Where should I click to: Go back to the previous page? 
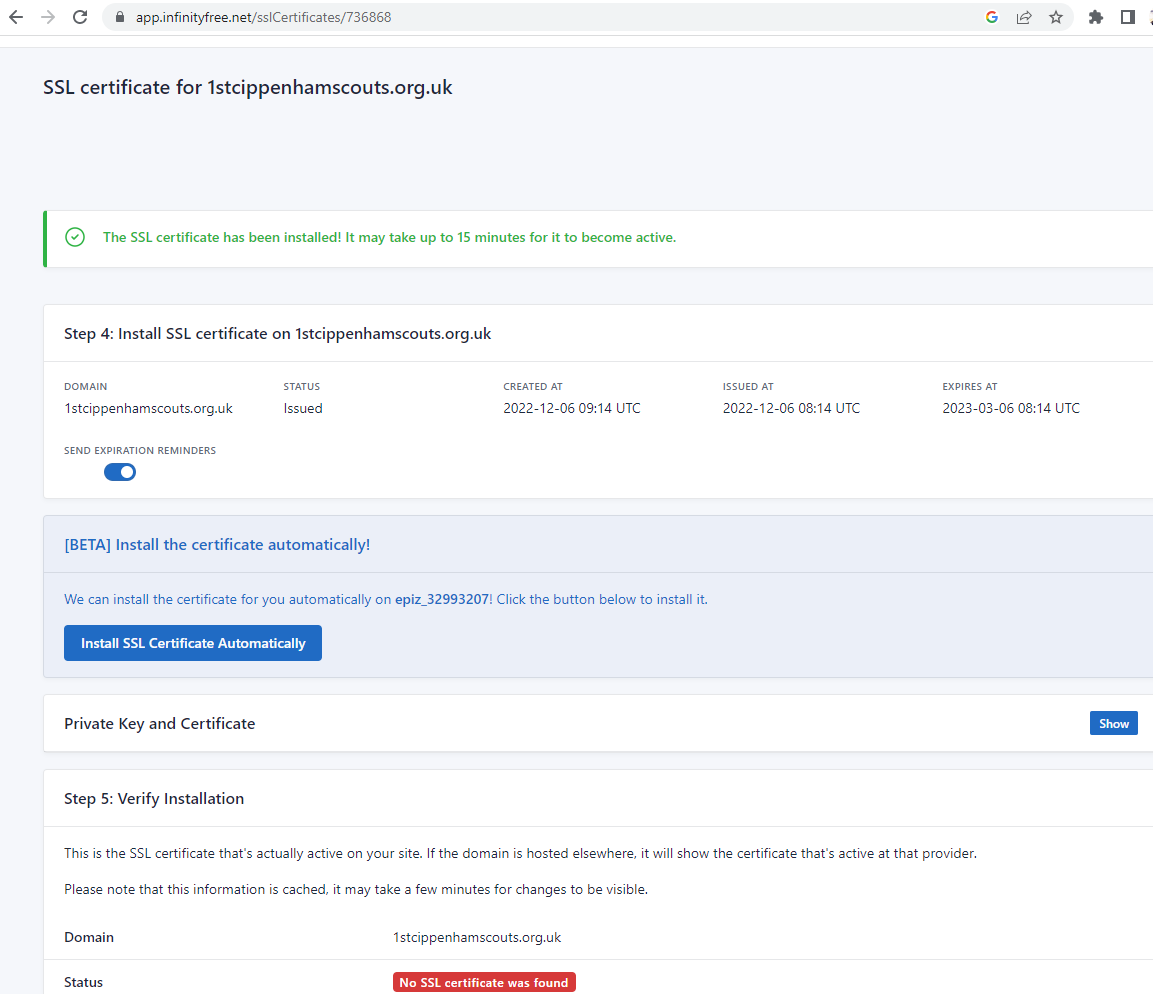pos(16,17)
